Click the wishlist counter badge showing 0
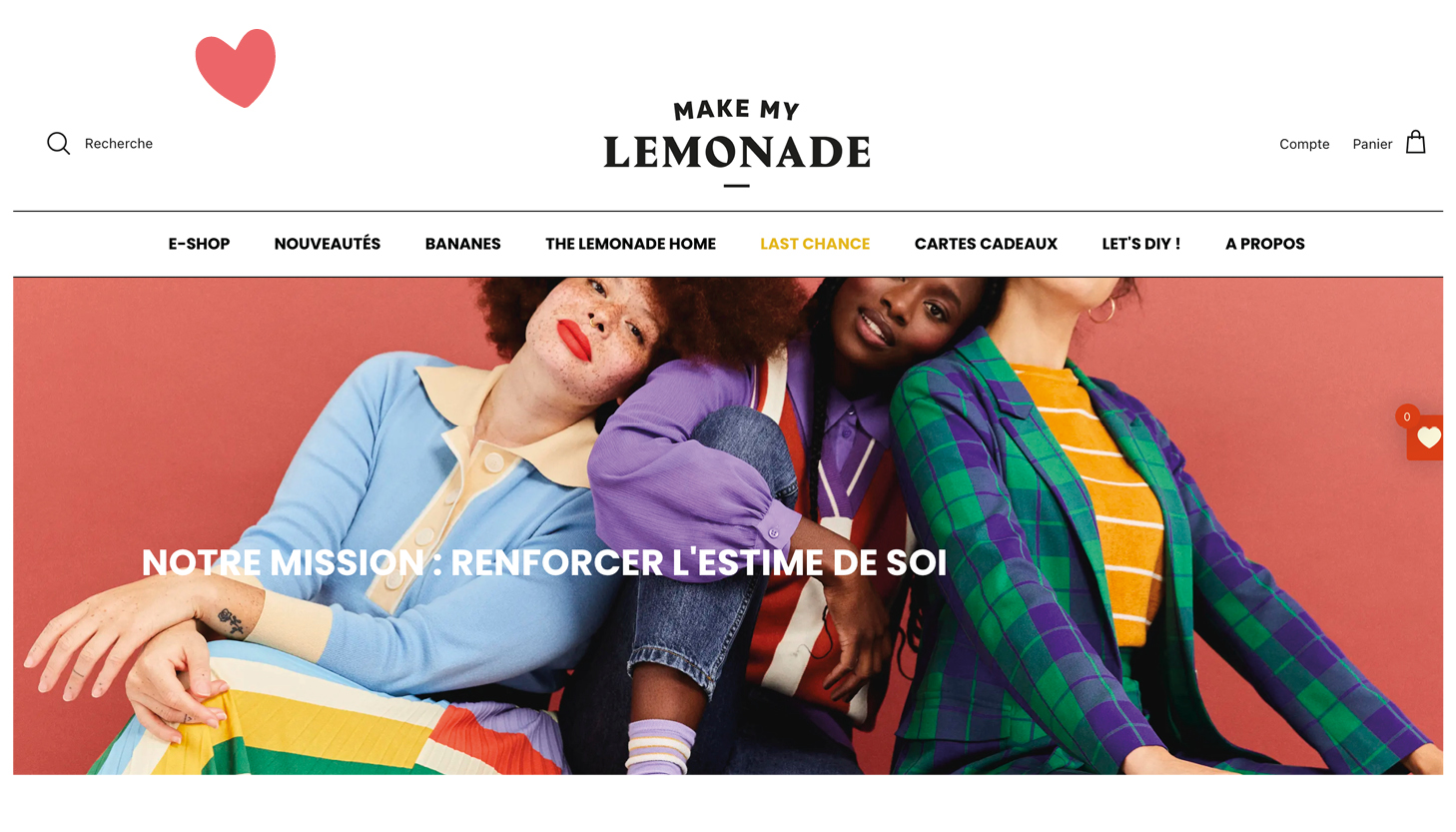Screen dimensions: 1456x832 [1407, 416]
